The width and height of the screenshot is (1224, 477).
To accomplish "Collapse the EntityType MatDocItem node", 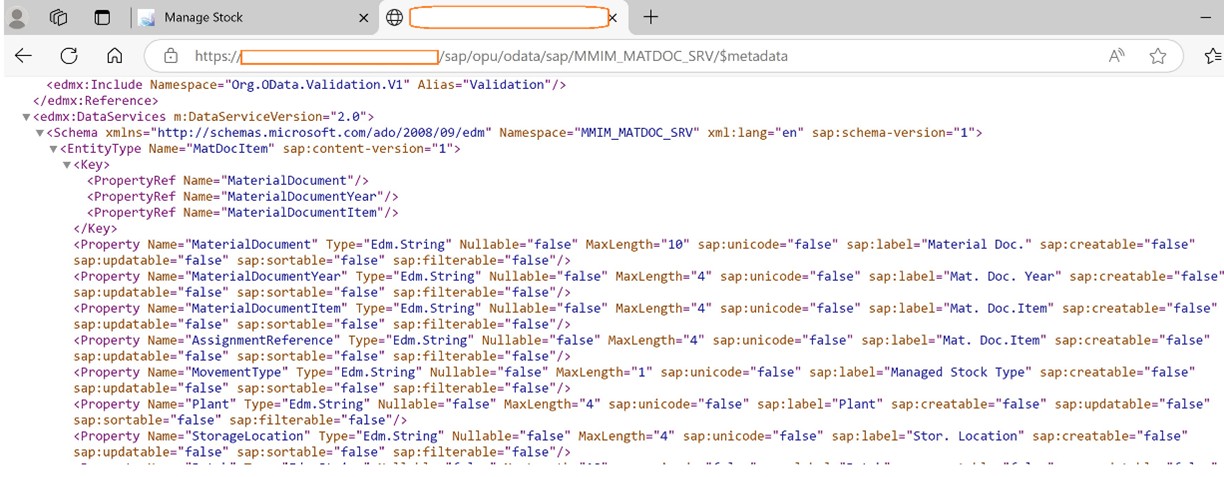I will tap(53, 149).
